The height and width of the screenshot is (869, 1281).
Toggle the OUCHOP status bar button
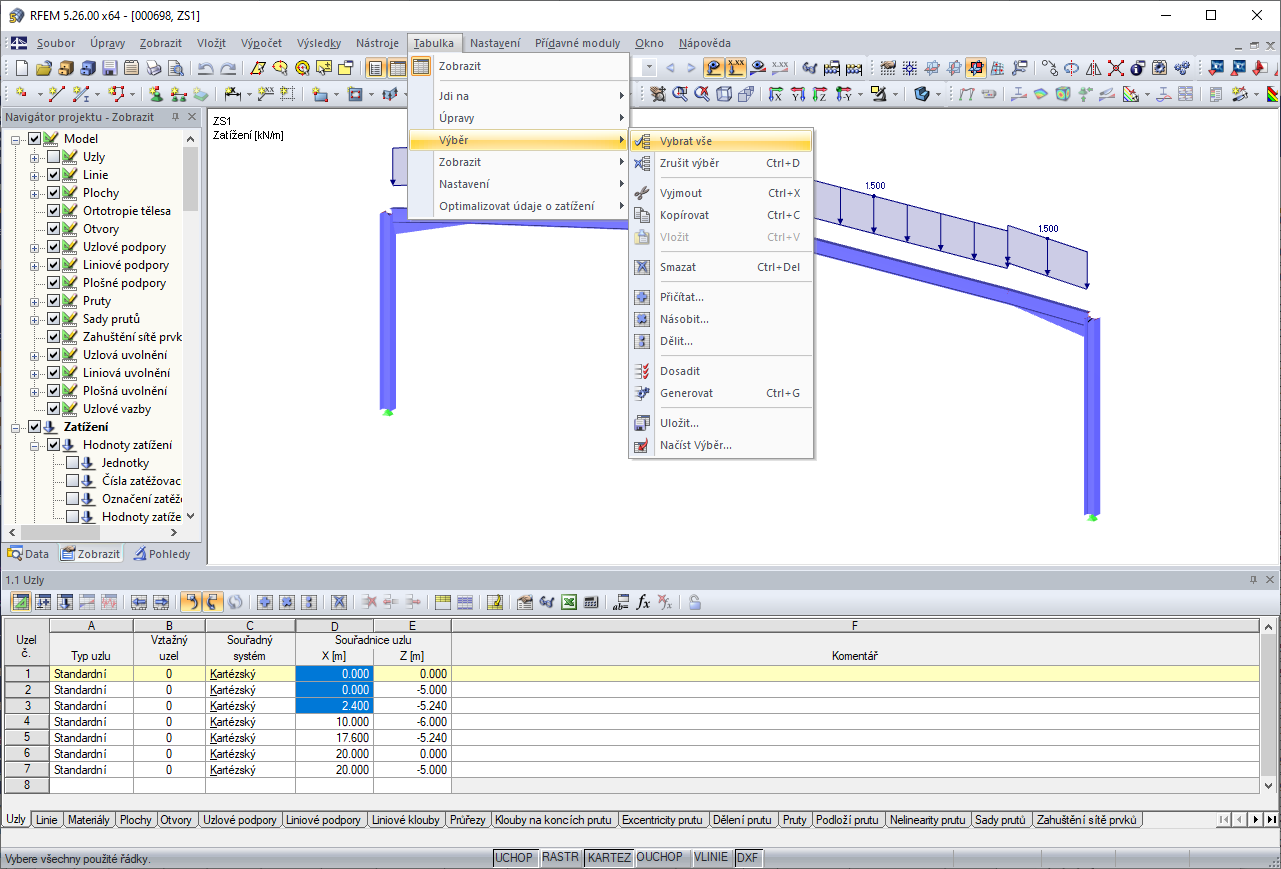[660, 858]
